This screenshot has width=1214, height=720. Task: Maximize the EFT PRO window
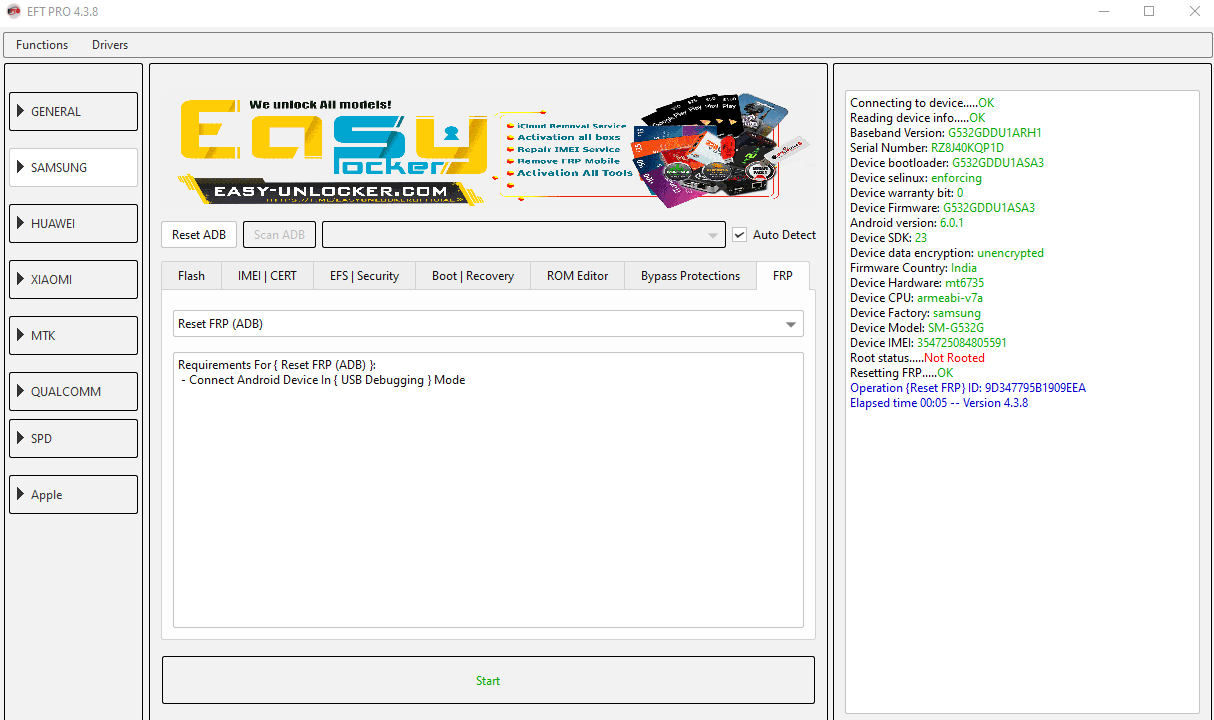[1149, 12]
